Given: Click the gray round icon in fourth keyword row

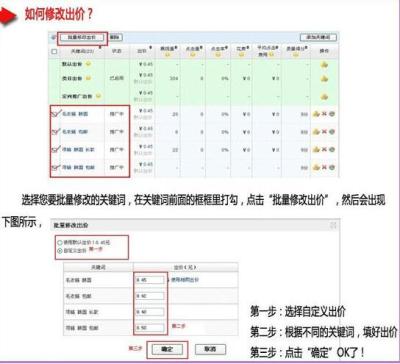Looking at the screenshot, I should [x=332, y=167].
